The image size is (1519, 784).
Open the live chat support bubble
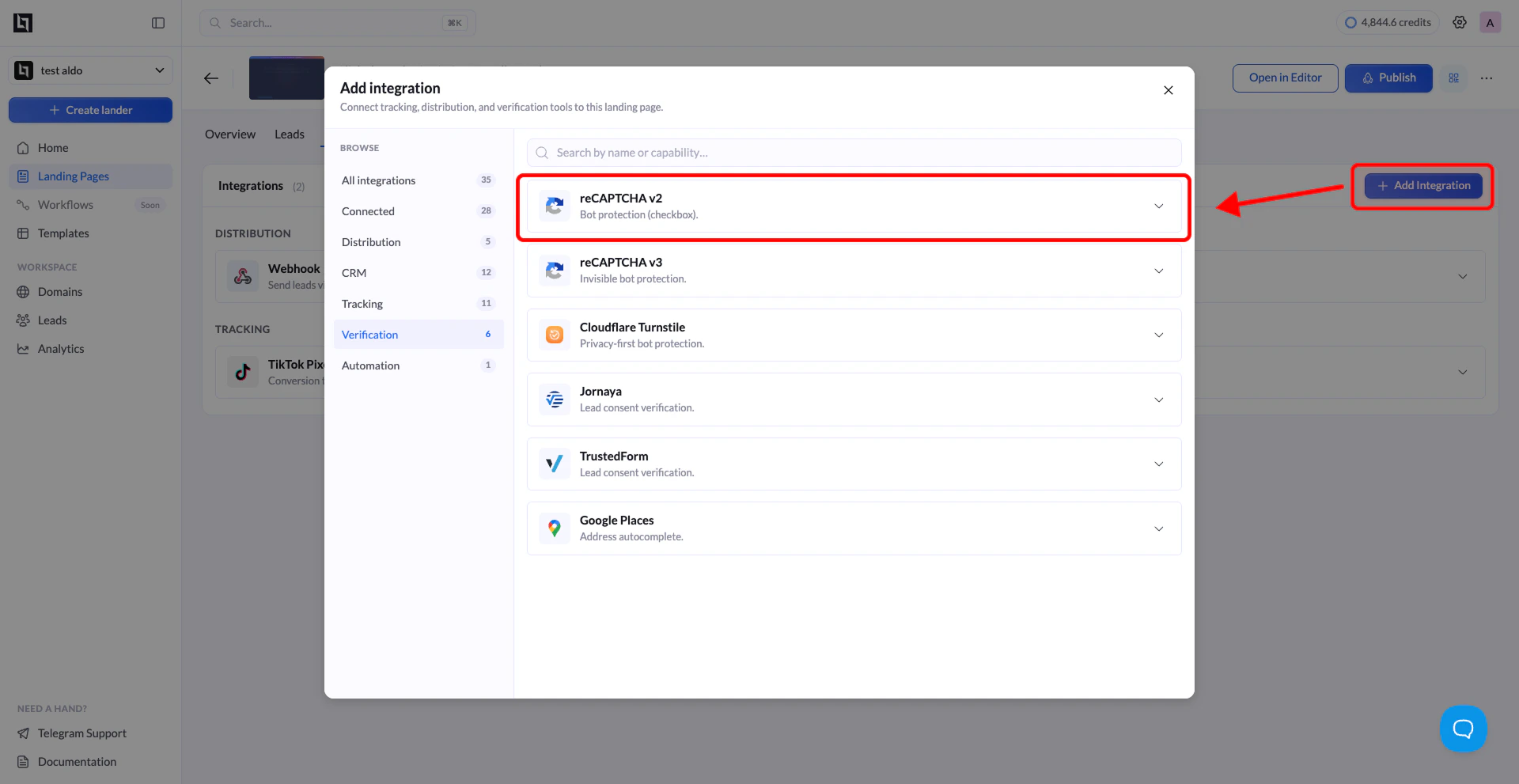1463,729
